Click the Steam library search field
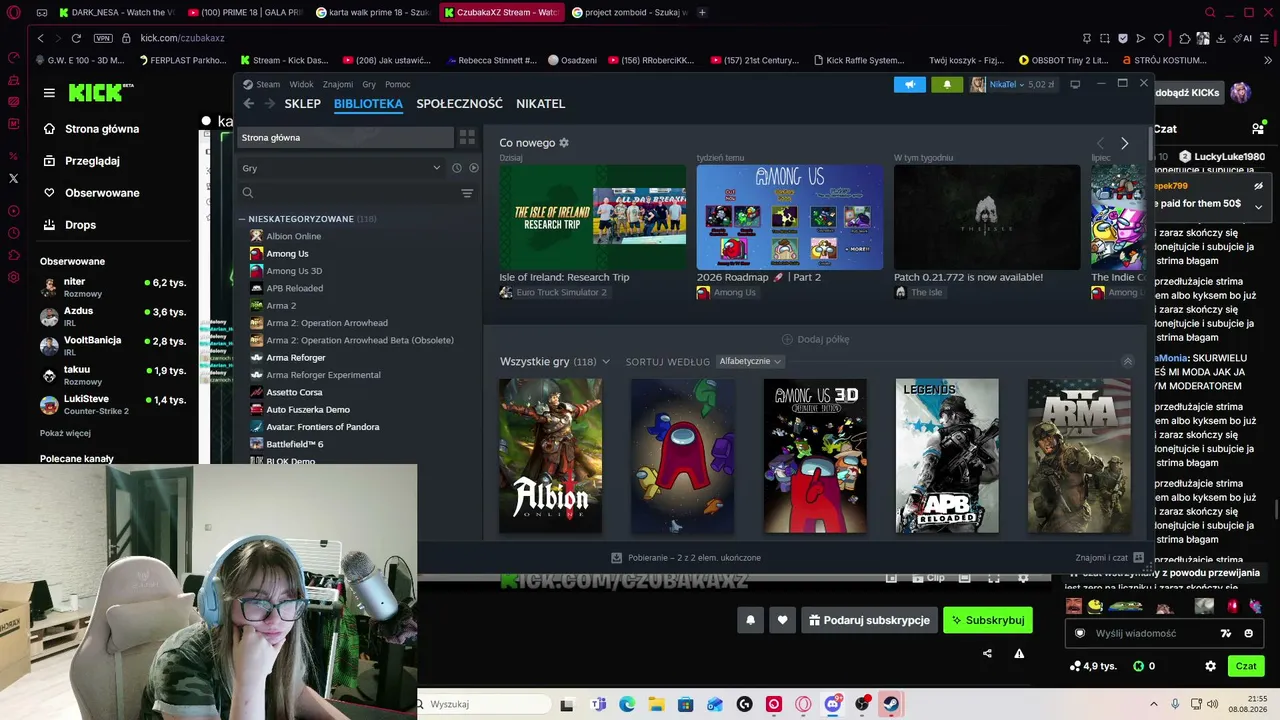The width and height of the screenshot is (1280, 720). 350,193
